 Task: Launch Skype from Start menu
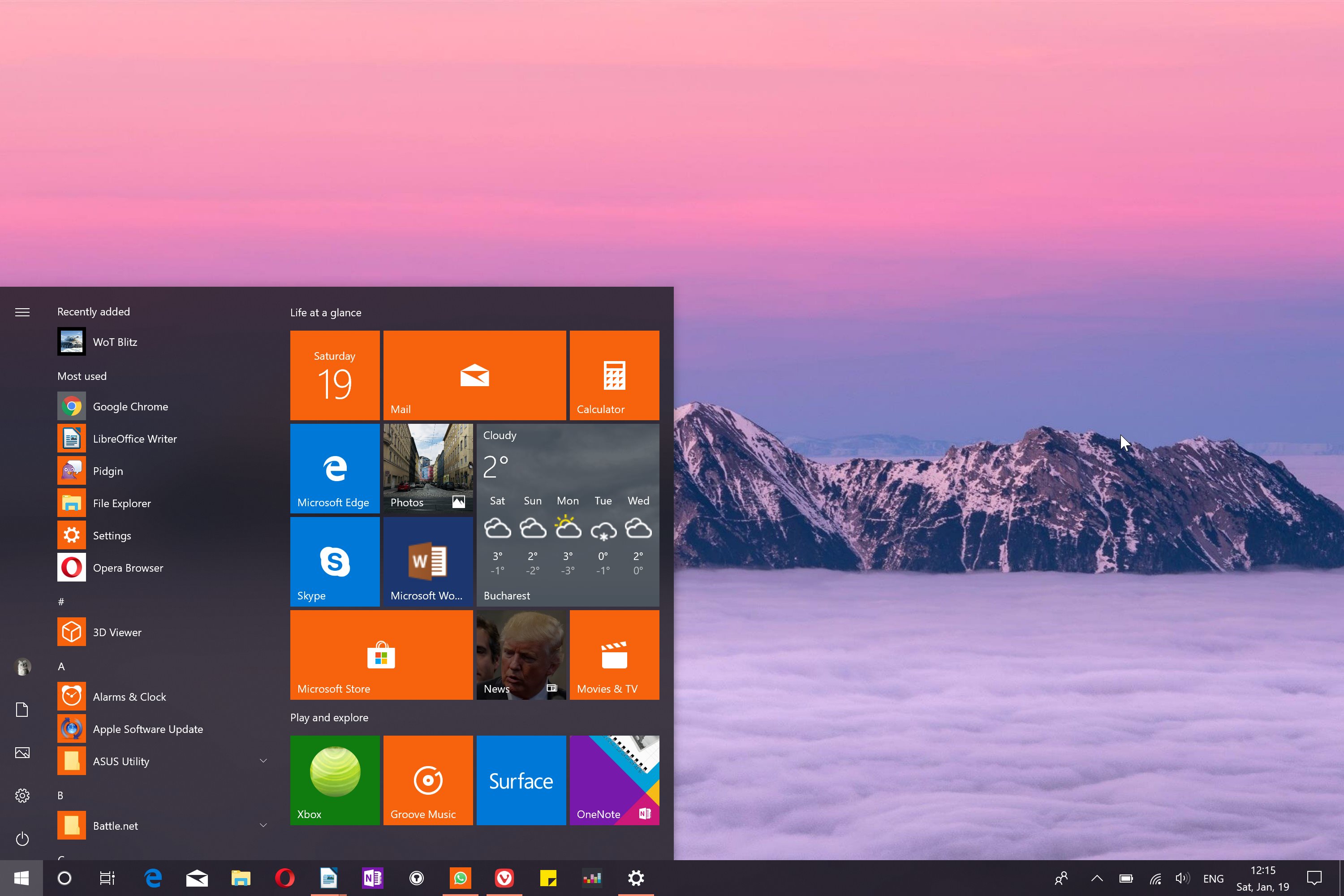point(334,562)
